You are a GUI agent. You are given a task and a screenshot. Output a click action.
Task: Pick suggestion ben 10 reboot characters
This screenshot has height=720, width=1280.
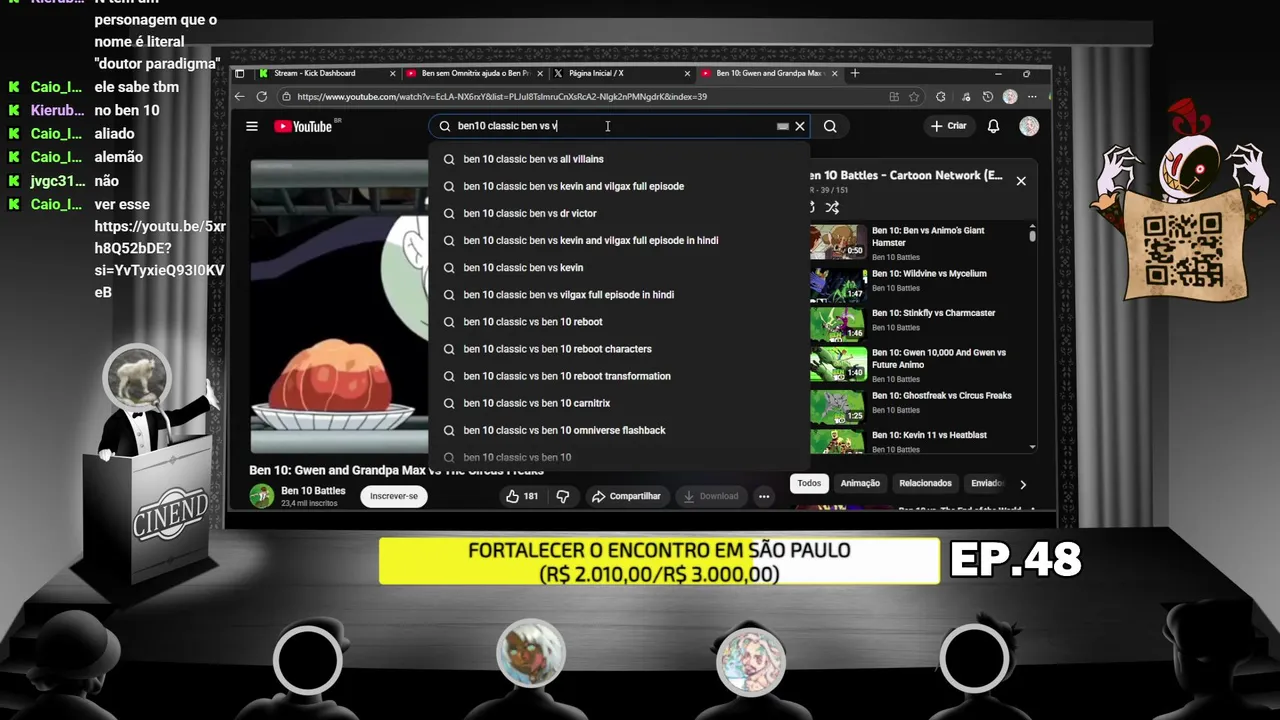click(x=619, y=348)
